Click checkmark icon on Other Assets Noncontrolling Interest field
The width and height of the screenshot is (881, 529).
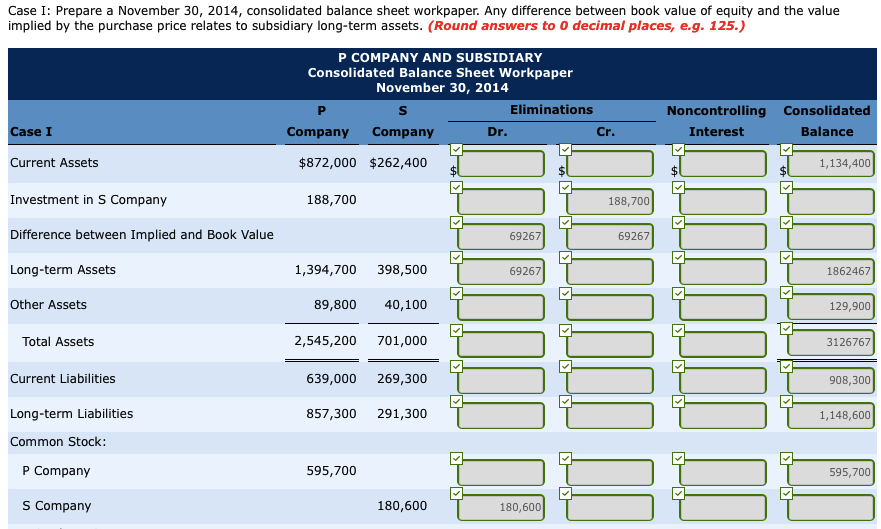676,292
